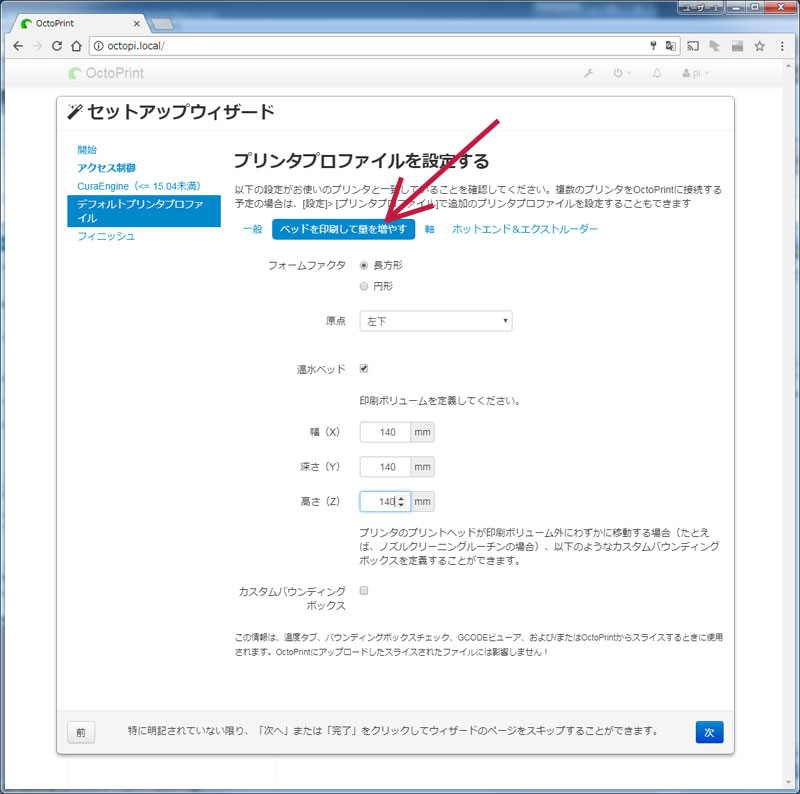Click the 次 next button
Viewport: 800px width, 794px height.
tap(709, 732)
